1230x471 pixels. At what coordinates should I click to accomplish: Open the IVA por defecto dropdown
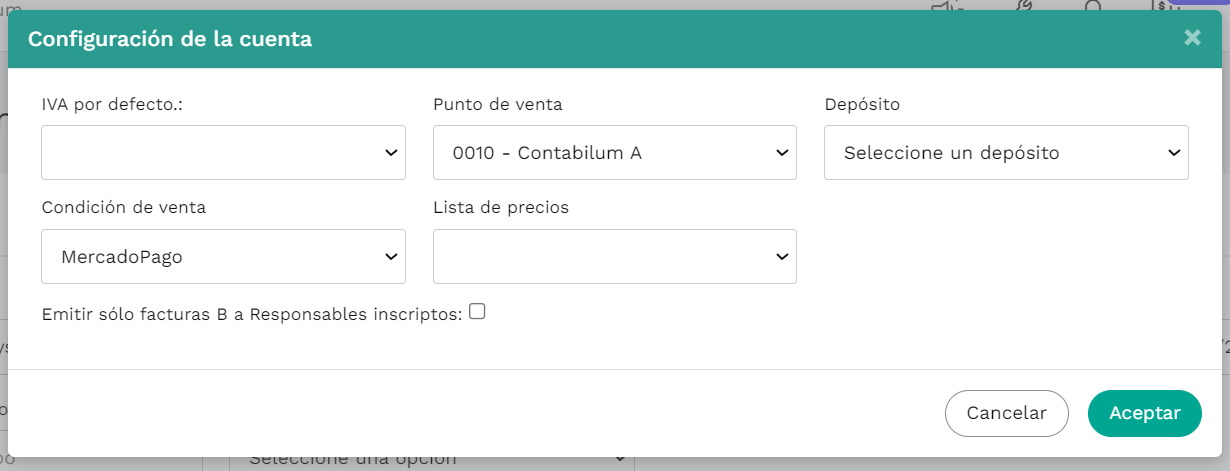(223, 152)
